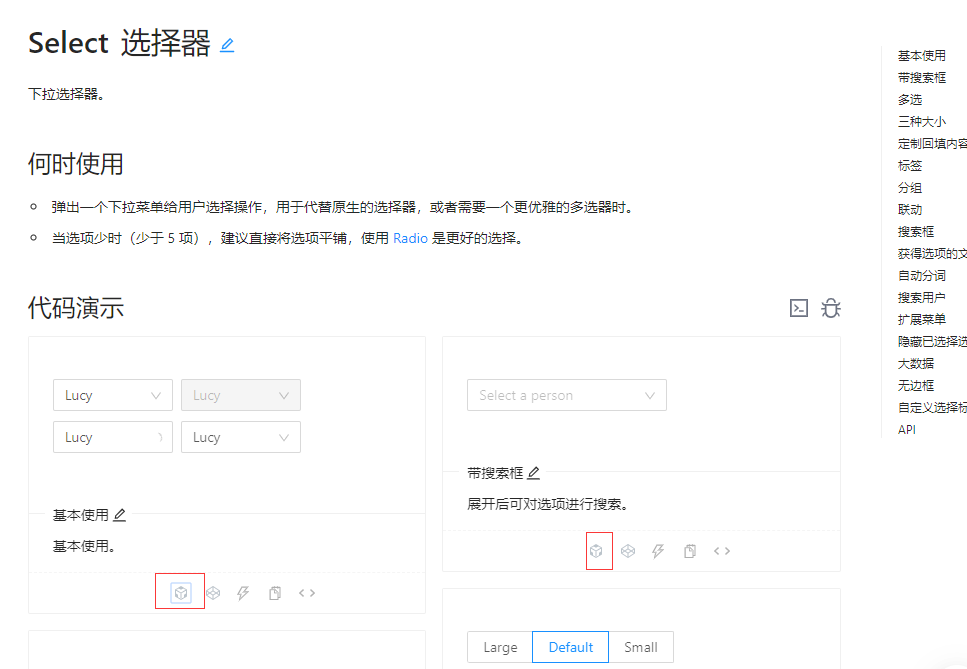Jump to 多选 in the anchor menu

910,99
